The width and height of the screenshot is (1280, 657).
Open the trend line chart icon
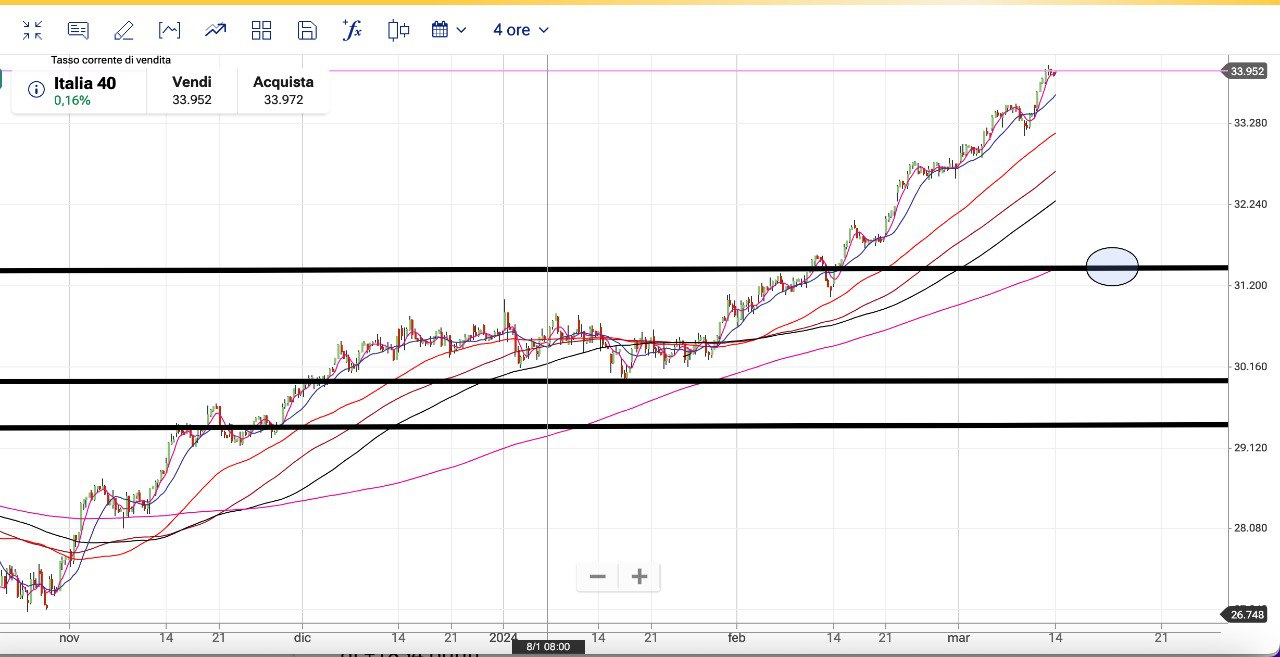point(215,30)
